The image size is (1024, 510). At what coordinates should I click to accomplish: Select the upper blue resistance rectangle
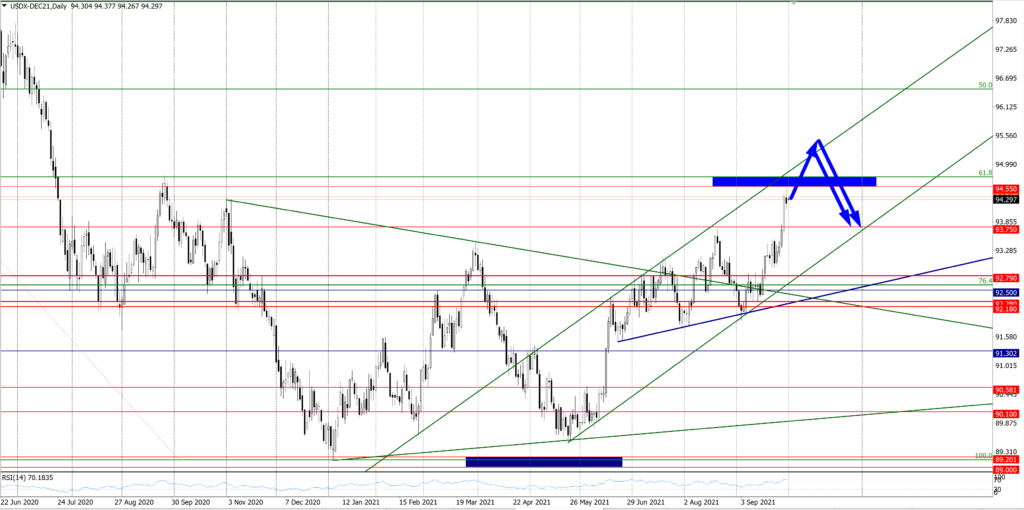(x=794, y=181)
